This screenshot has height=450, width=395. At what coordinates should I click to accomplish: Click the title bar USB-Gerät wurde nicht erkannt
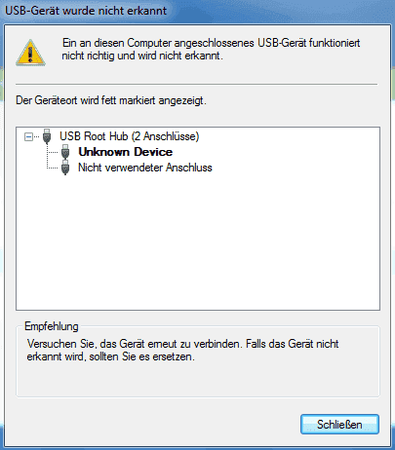(86, 11)
